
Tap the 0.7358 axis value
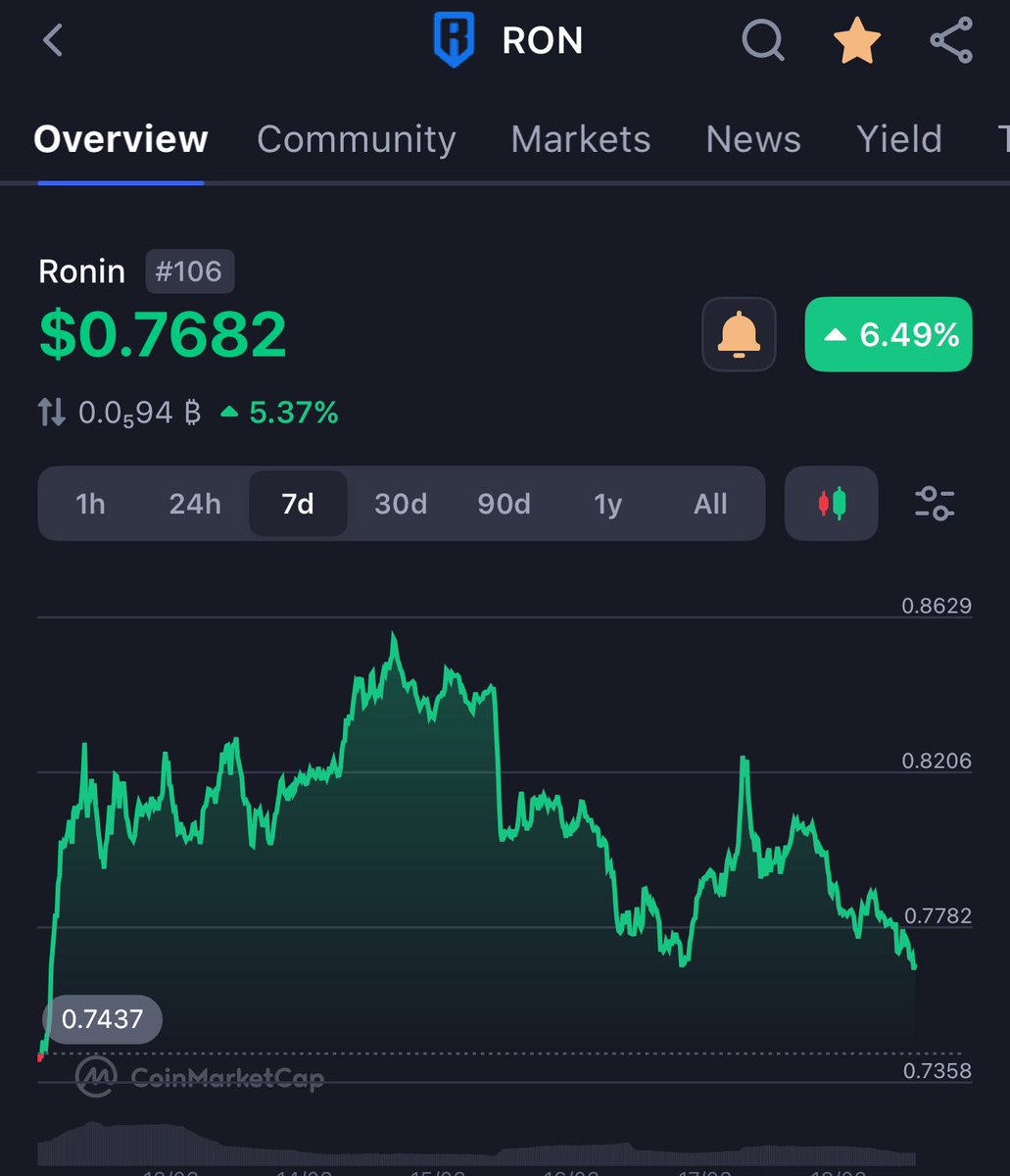[x=937, y=1070]
